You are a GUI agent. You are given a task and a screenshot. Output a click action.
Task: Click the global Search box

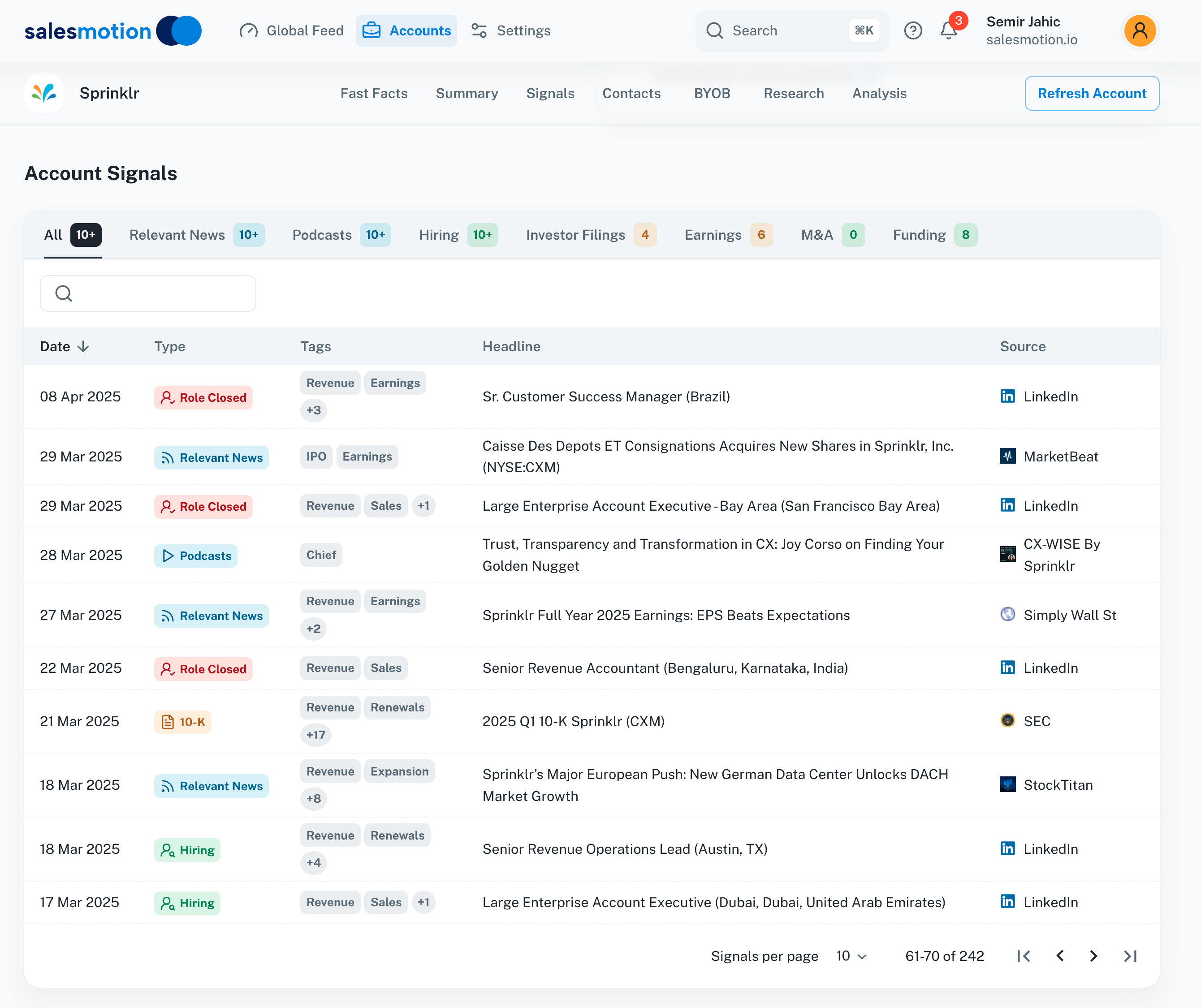pos(792,31)
